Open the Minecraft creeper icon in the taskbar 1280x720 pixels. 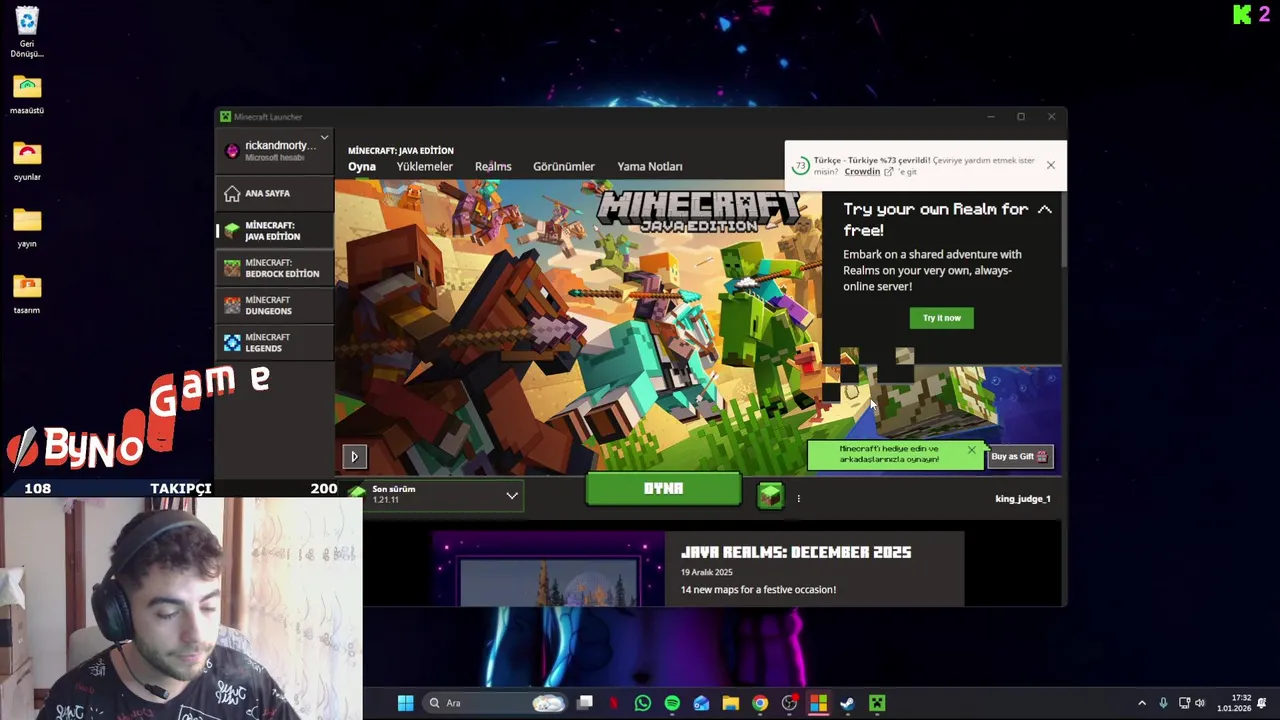877,703
